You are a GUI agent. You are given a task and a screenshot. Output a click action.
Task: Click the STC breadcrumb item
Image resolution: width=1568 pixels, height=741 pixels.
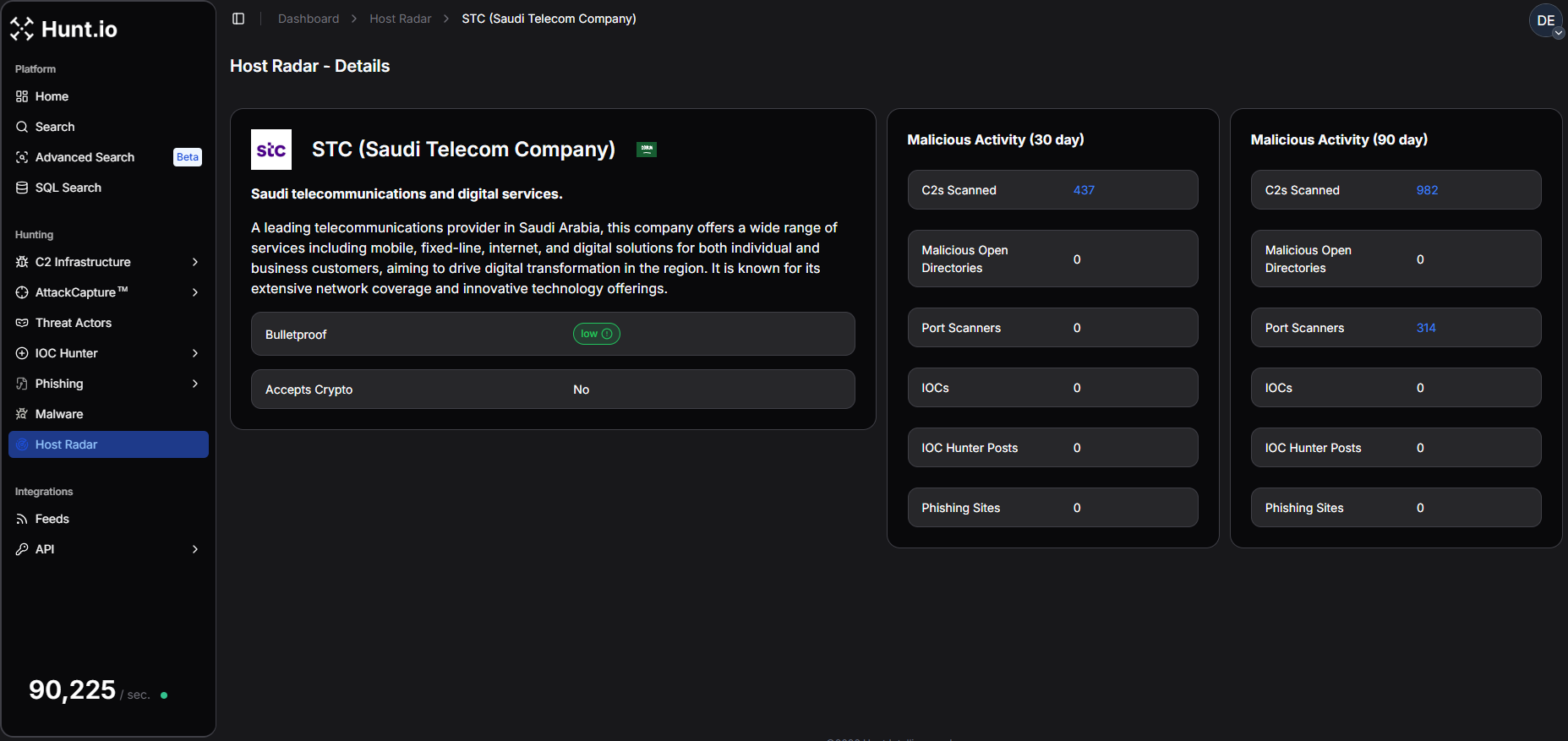549,19
